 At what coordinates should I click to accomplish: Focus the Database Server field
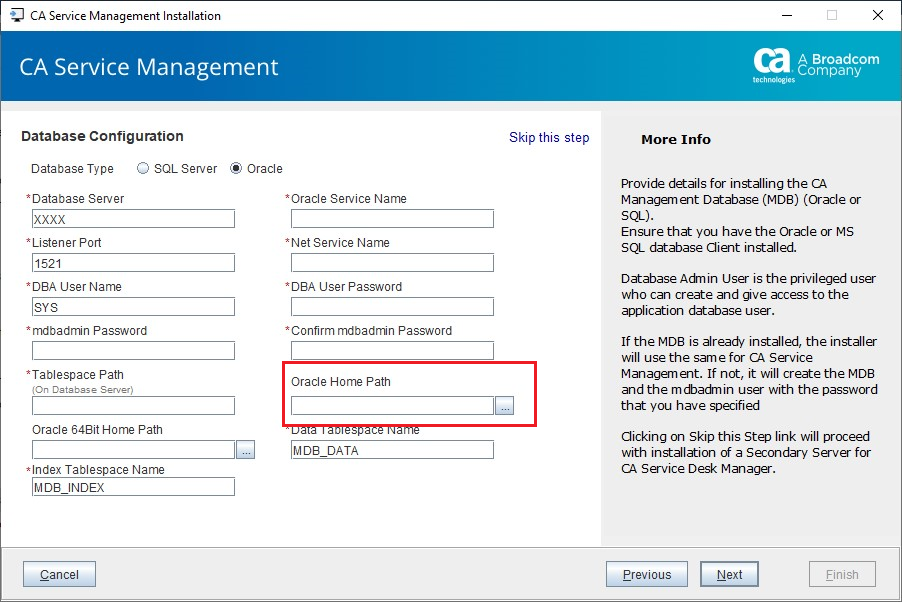click(x=133, y=219)
